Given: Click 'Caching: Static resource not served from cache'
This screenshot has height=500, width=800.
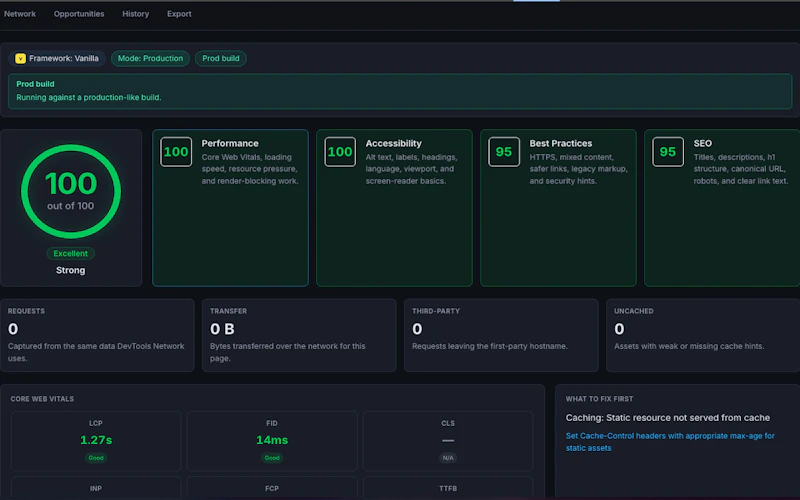Looking at the screenshot, I should pos(667,418).
